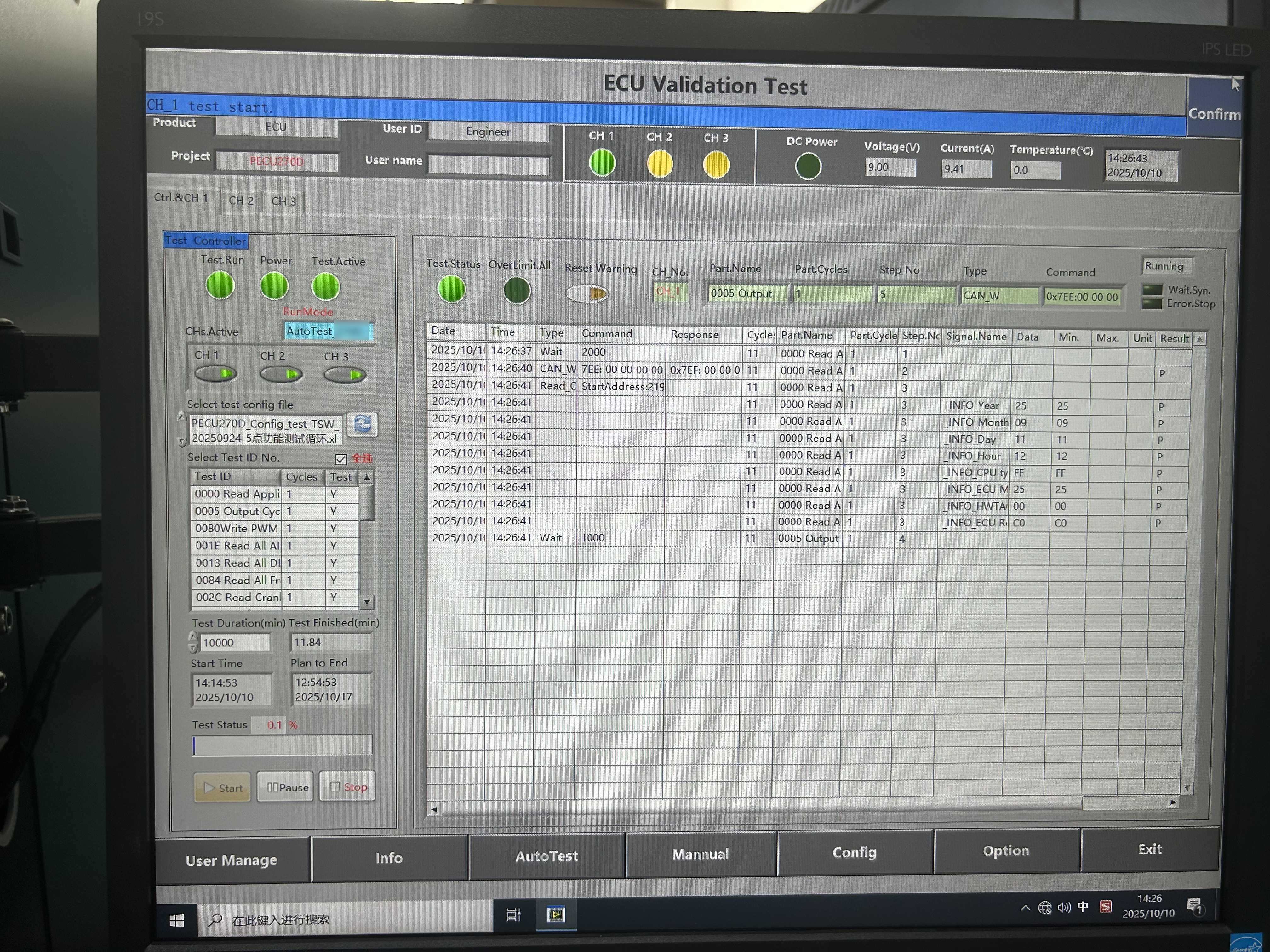This screenshot has height=952, width=1270.
Task: Click the CH 3 yellow status indicator in header
Action: (716, 165)
